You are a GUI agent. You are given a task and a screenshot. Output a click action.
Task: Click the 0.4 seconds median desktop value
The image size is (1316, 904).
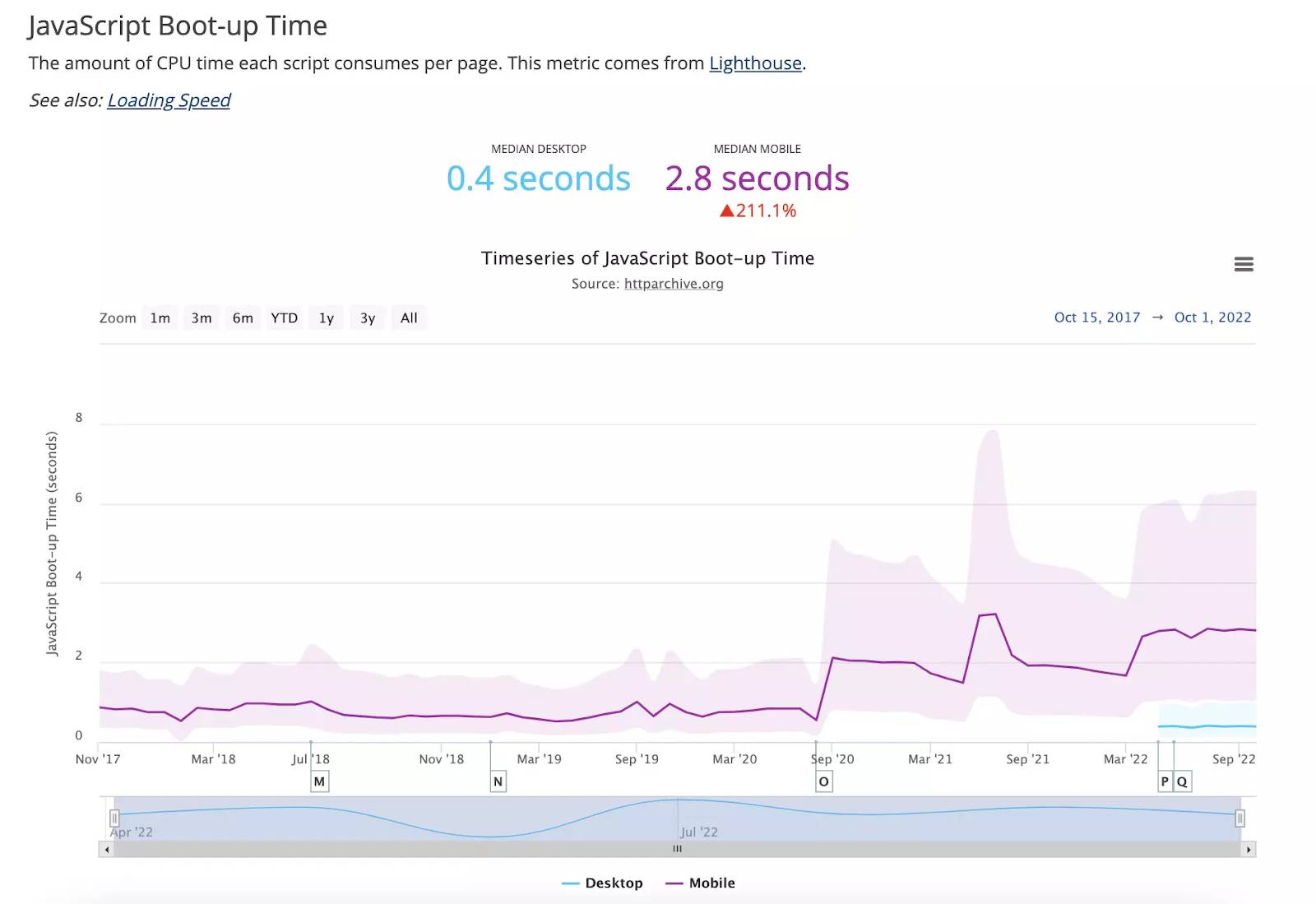click(539, 178)
